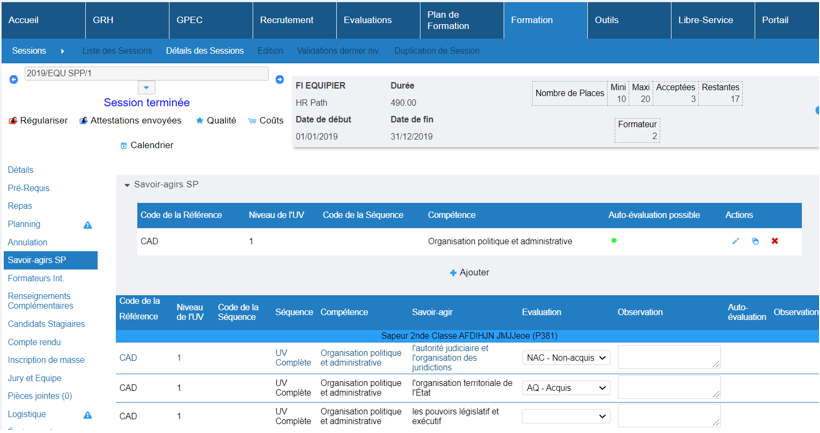This screenshot has height=433, width=820.
Task: Open the NAC - Non-acquis evaluation dropdown
Action: [566, 358]
